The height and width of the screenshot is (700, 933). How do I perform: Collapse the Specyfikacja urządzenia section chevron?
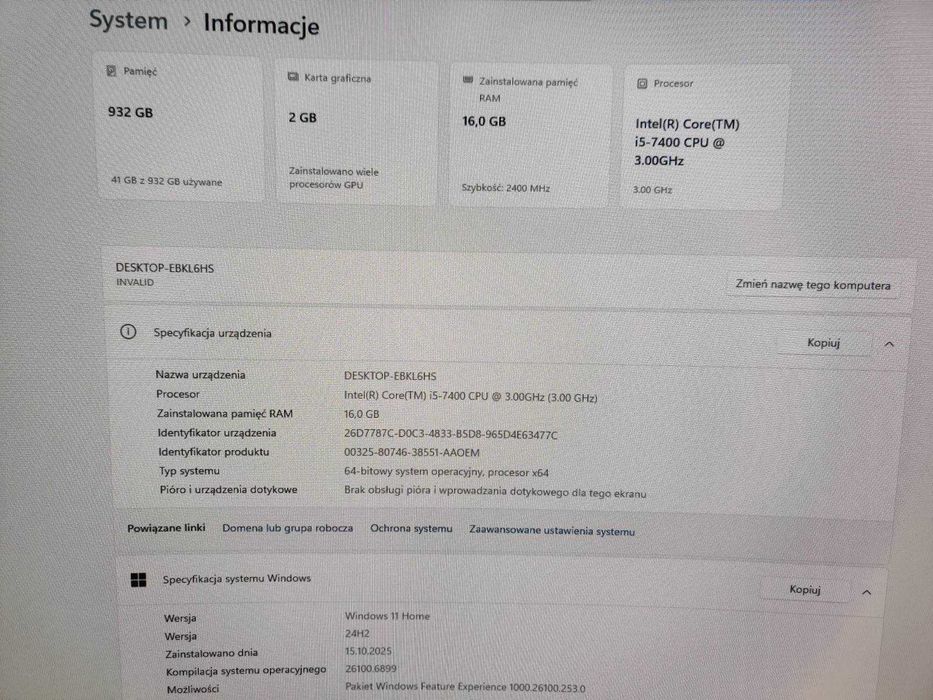[x=889, y=344]
